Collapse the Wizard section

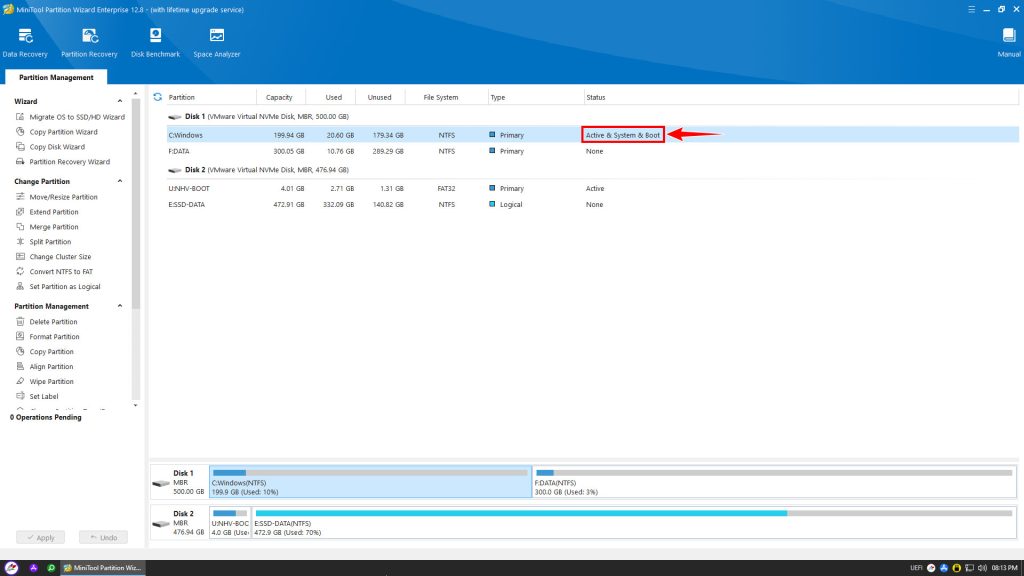coord(120,101)
